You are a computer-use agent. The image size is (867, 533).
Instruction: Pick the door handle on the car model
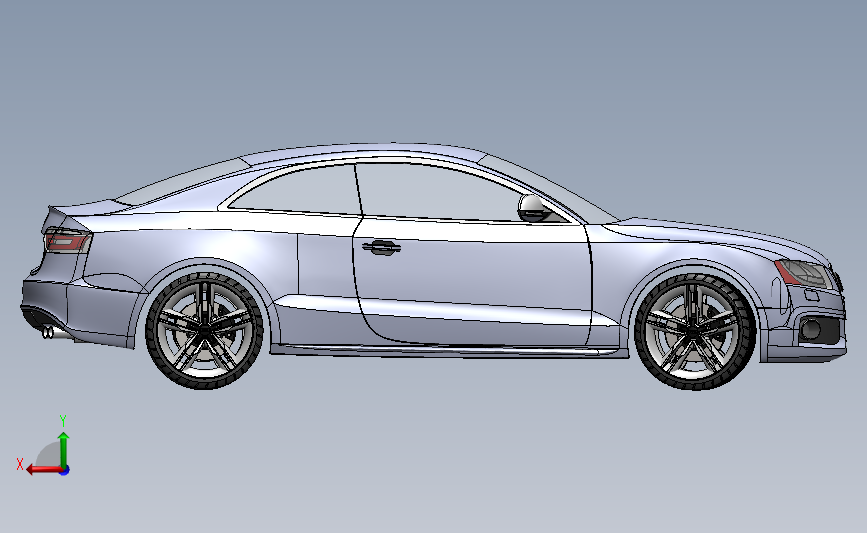[381, 248]
